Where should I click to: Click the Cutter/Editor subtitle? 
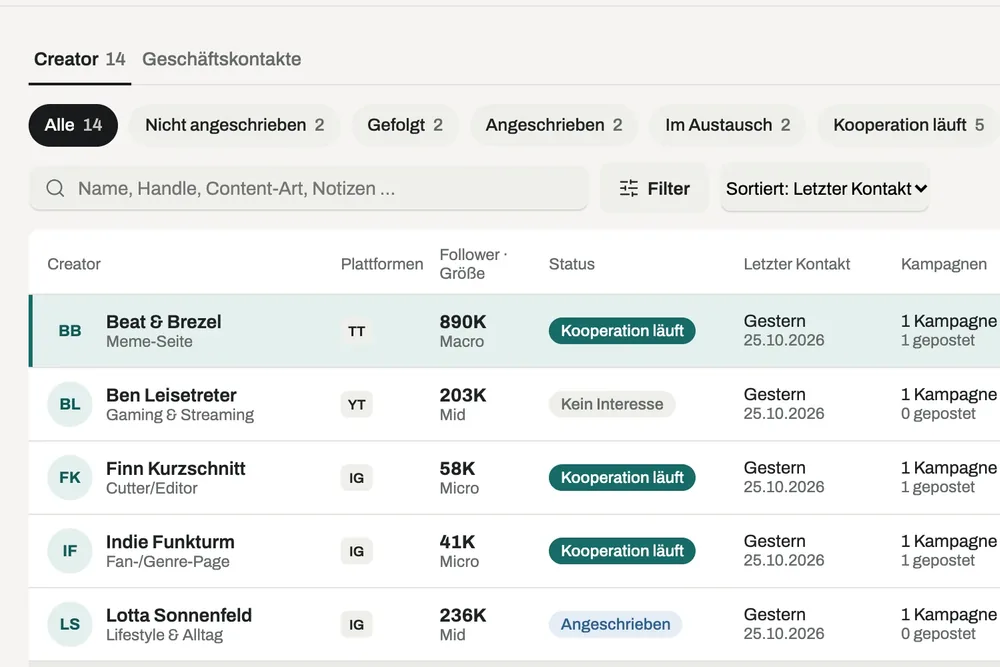tap(152, 488)
